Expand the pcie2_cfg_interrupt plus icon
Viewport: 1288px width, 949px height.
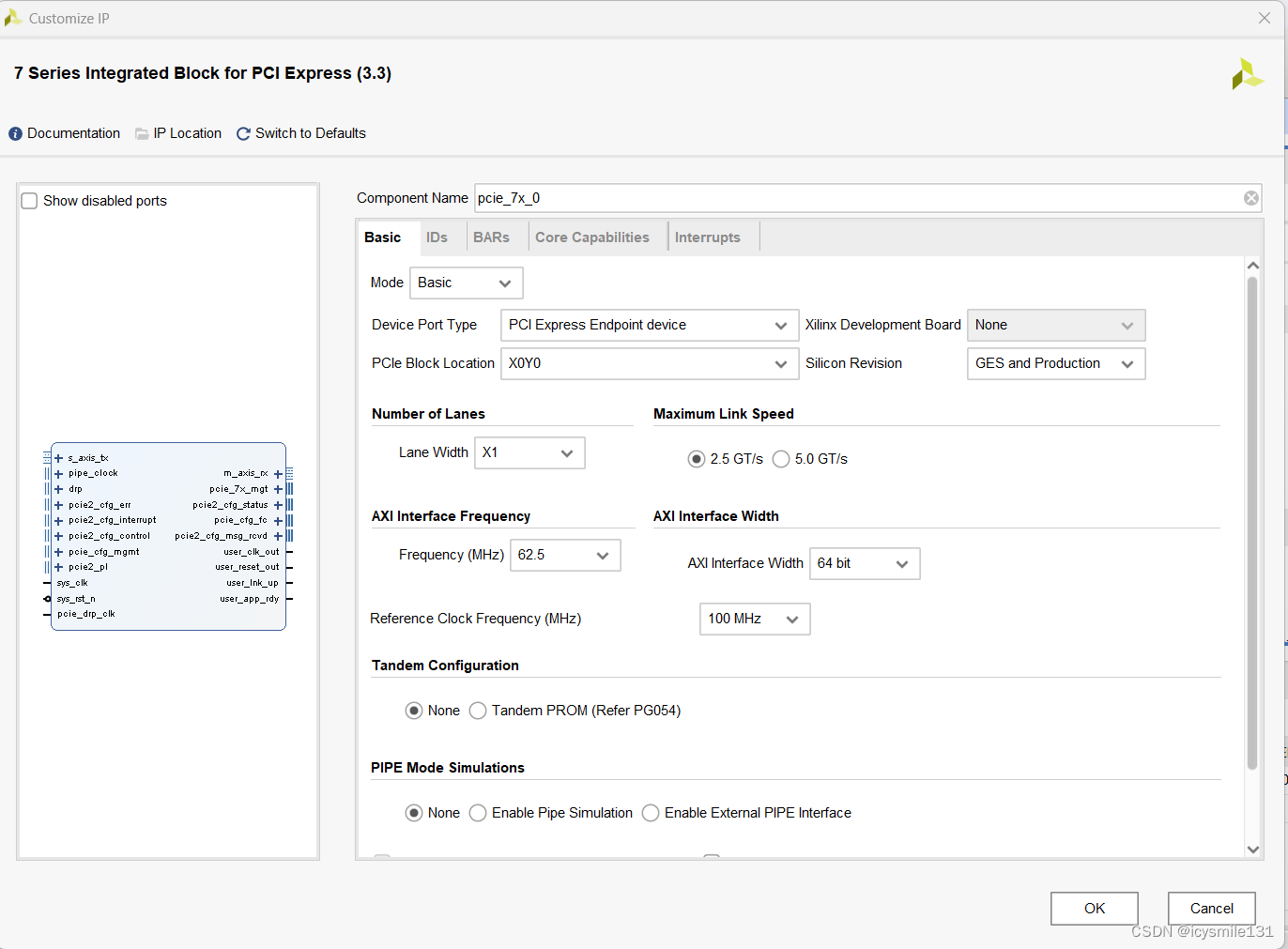click(58, 521)
